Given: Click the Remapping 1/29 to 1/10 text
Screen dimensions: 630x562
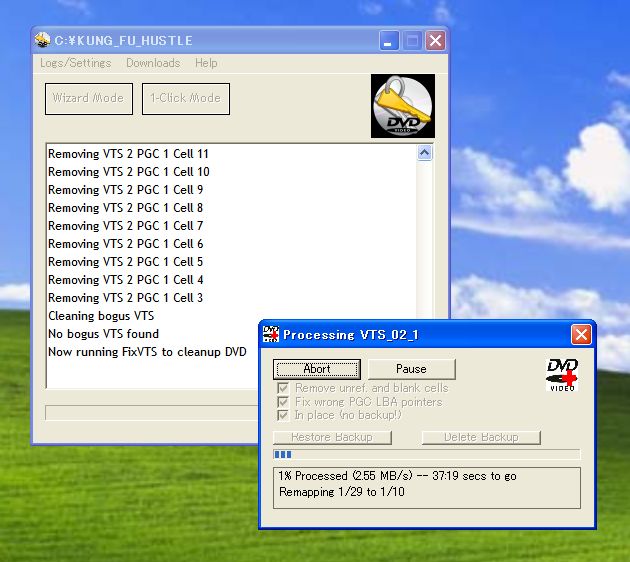Looking at the screenshot, I should click(x=342, y=492).
